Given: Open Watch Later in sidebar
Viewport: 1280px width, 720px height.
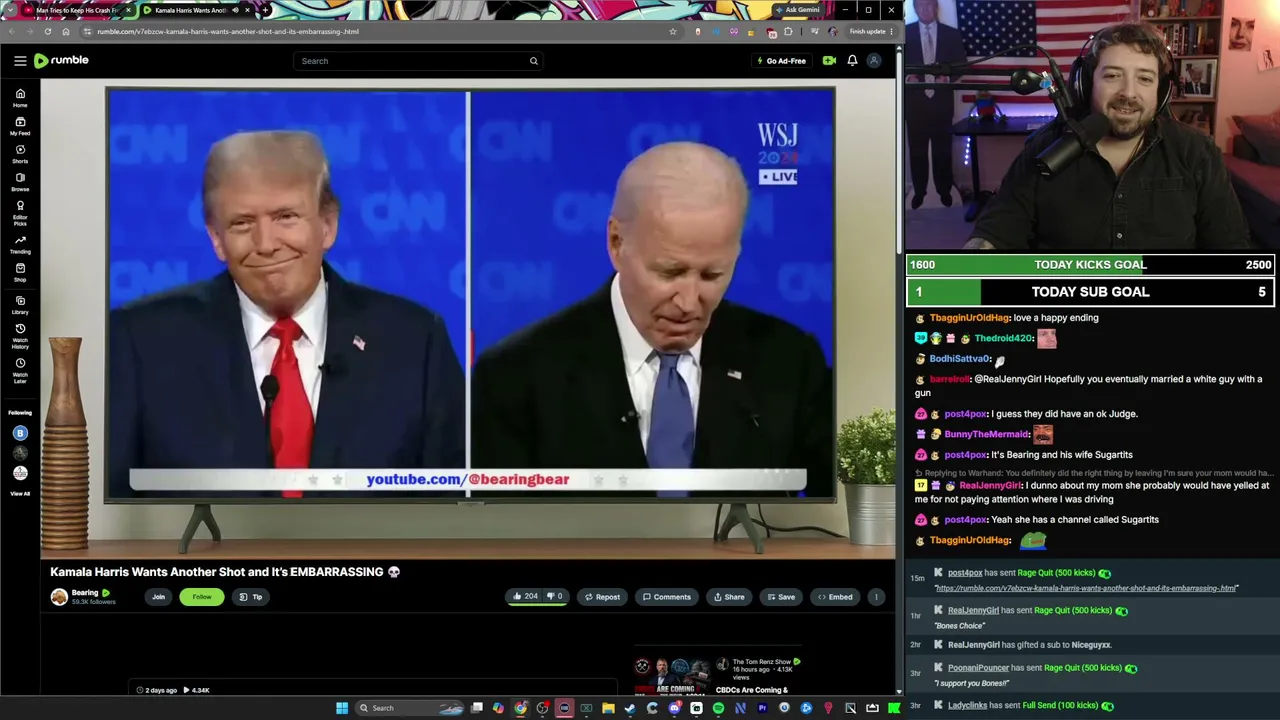Looking at the screenshot, I should pyautogui.click(x=20, y=371).
